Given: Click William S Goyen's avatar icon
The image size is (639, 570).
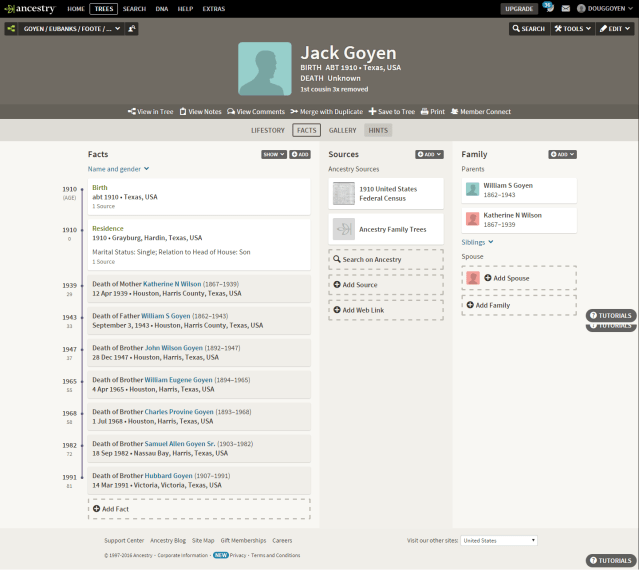Looking at the screenshot, I should coord(473,189).
